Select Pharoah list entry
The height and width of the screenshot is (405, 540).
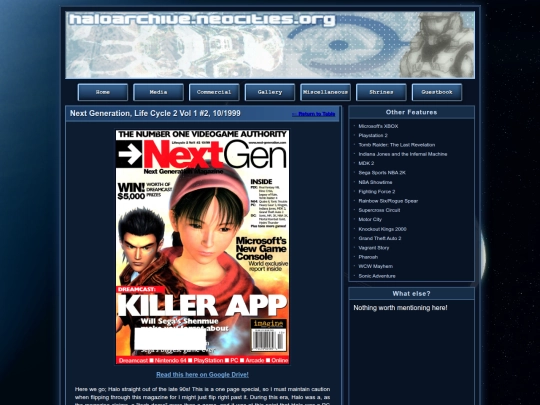point(368,257)
